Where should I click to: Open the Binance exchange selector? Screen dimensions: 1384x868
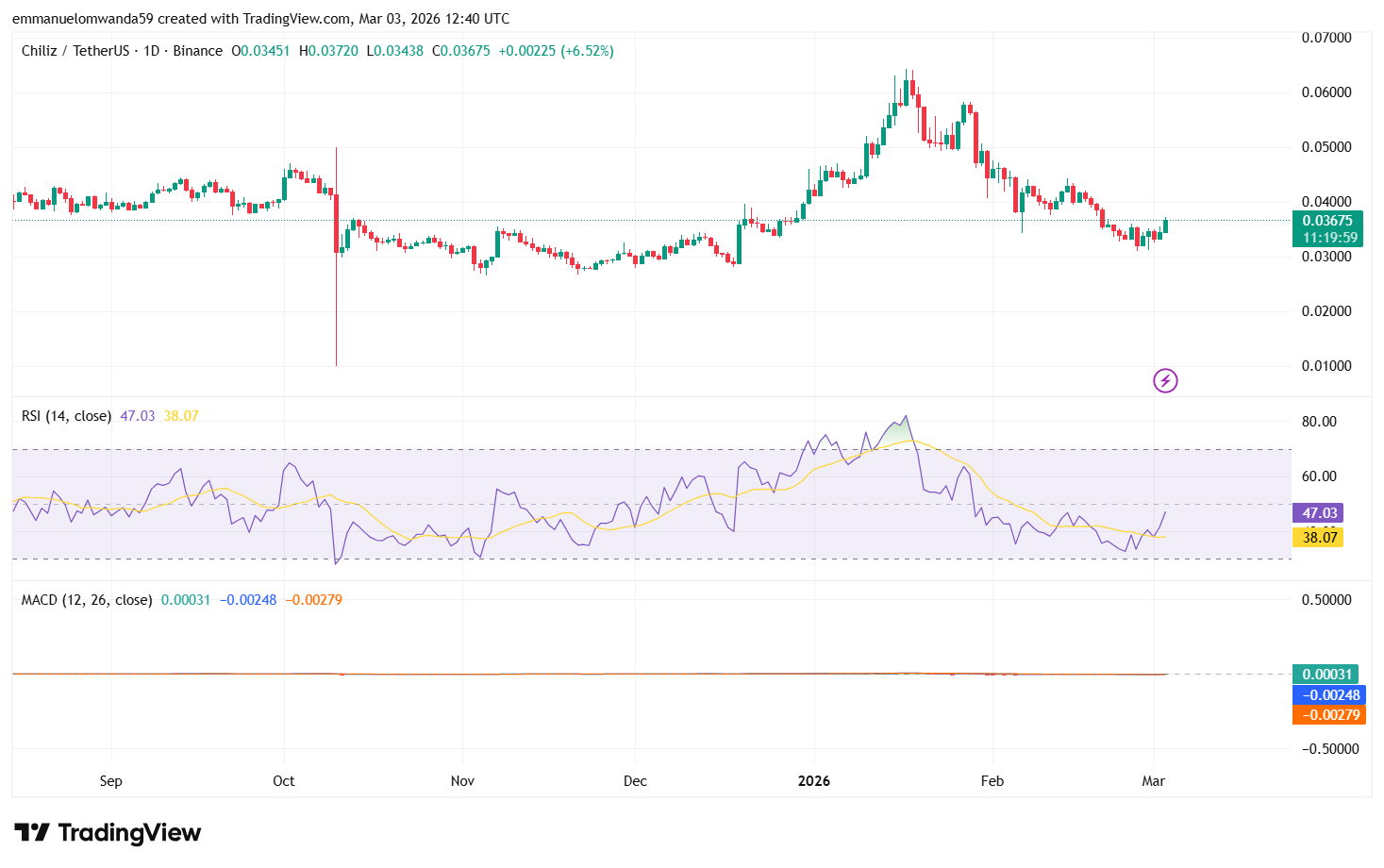coord(196,51)
